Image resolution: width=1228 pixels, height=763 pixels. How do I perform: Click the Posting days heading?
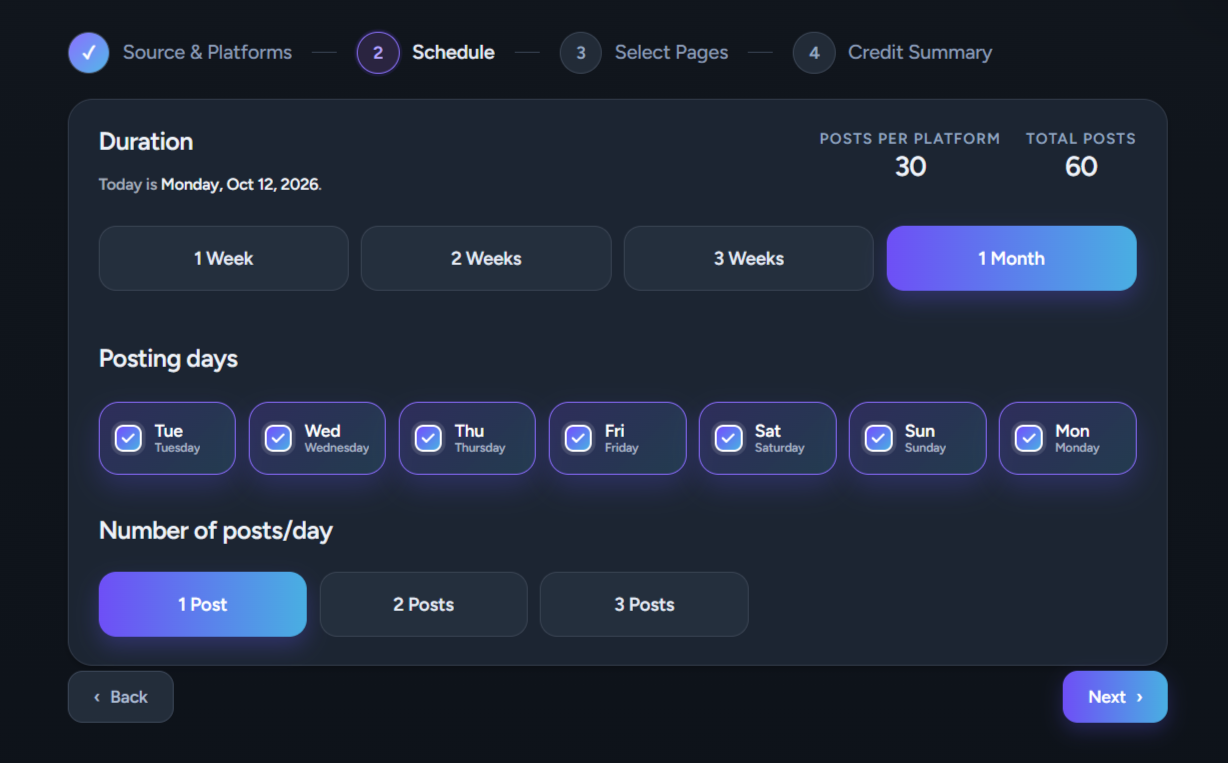(x=168, y=359)
